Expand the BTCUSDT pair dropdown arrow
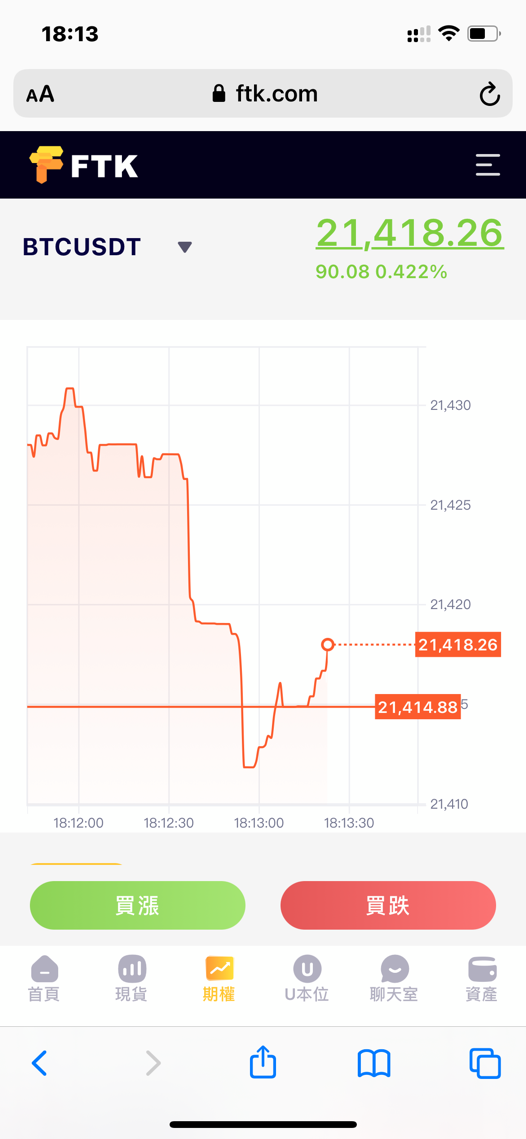Image resolution: width=526 pixels, height=1139 pixels. [185, 247]
